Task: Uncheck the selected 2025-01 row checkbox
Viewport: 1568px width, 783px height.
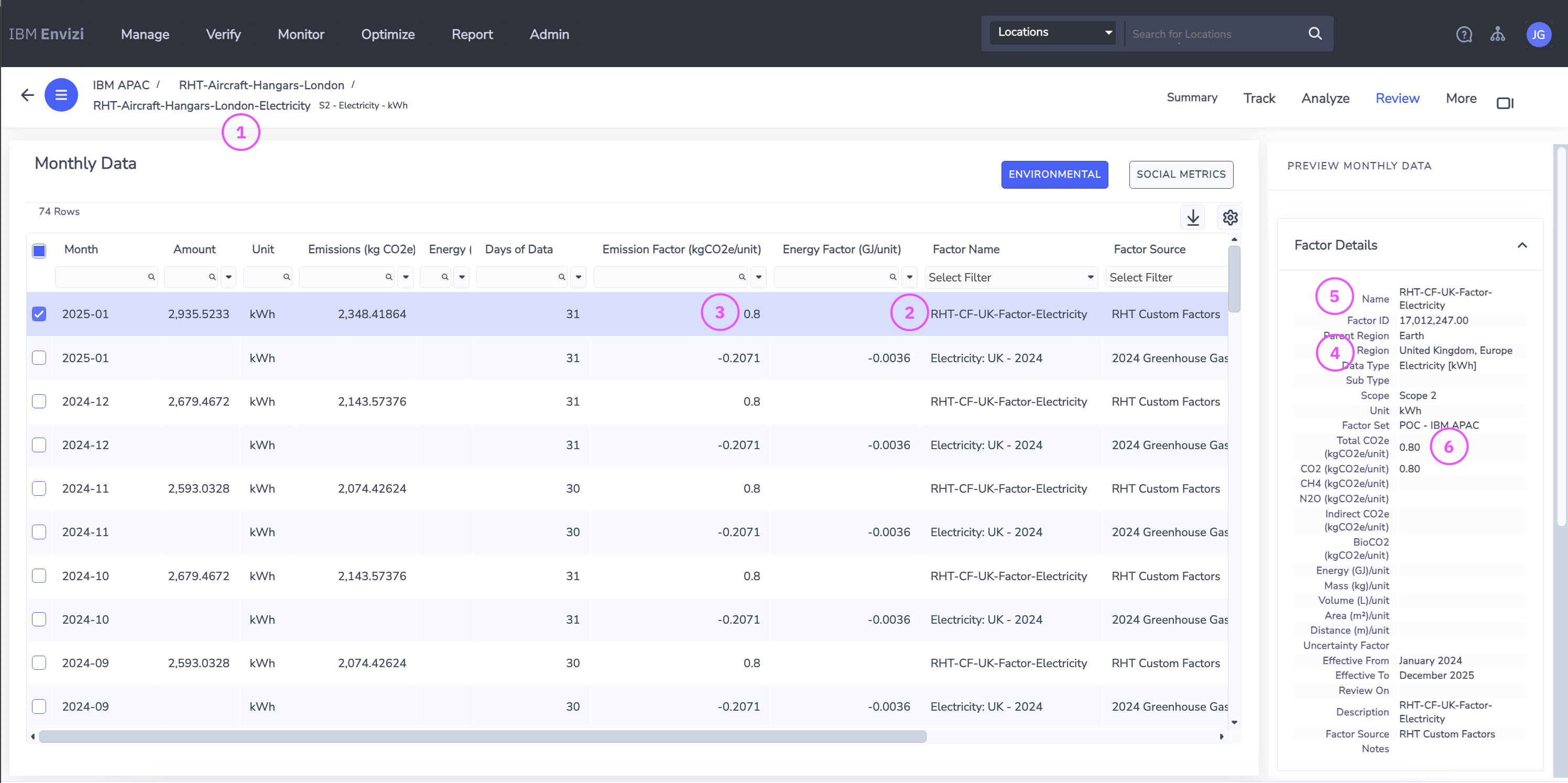Action: 39,314
